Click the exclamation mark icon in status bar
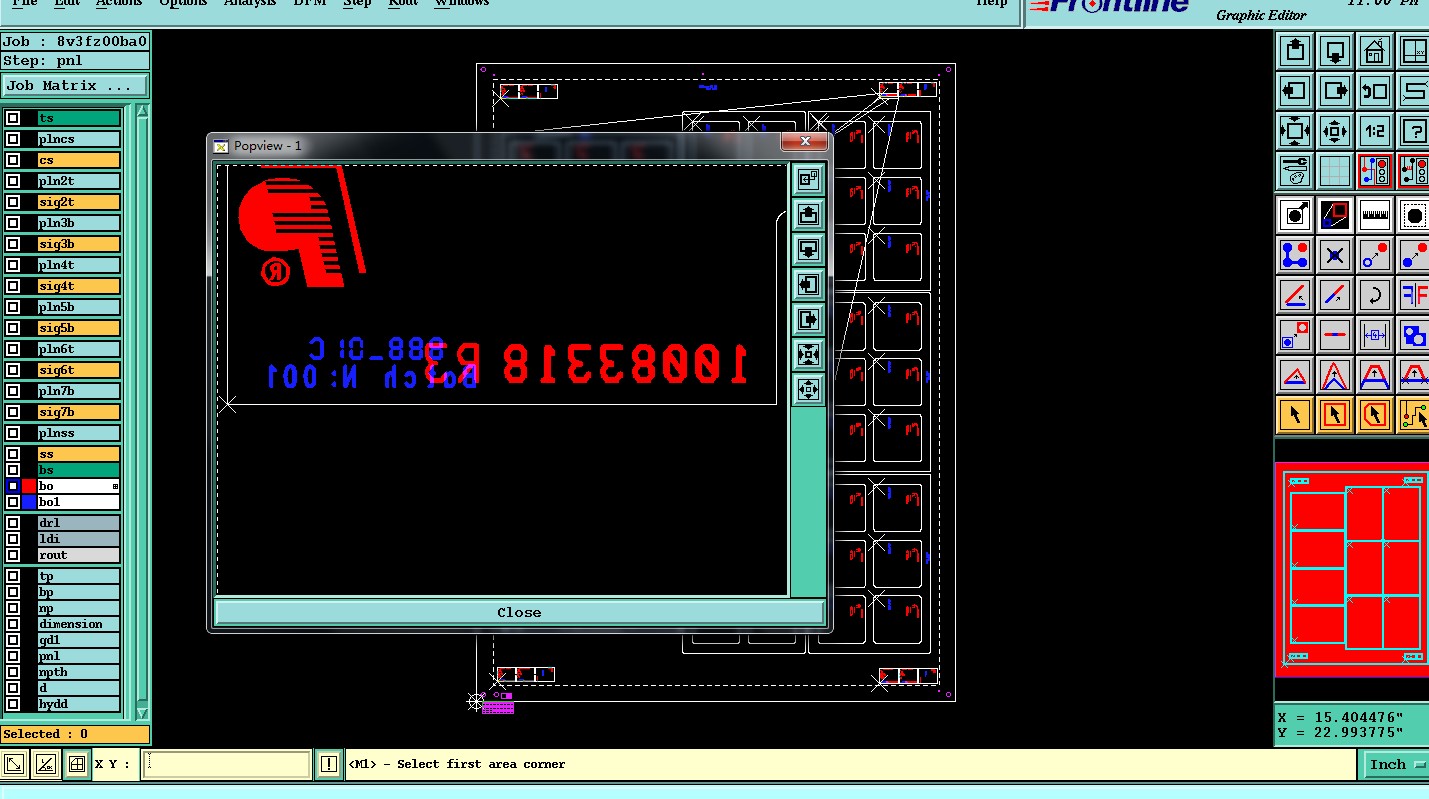The image size is (1429, 799). [x=329, y=765]
